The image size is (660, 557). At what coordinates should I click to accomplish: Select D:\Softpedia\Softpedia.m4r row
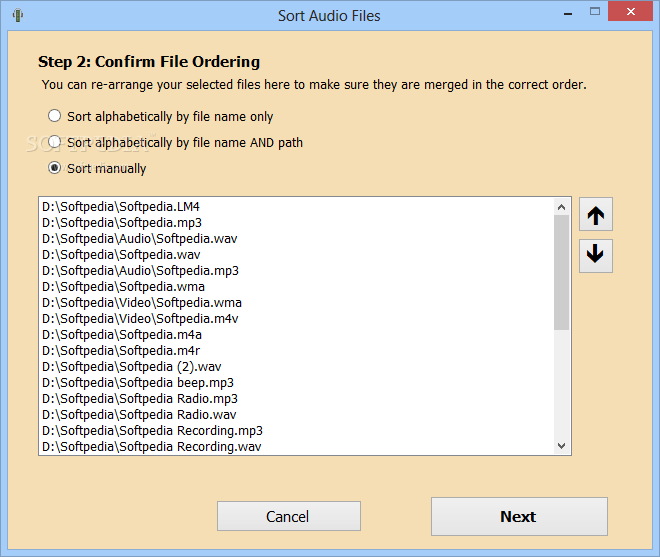coord(297,351)
